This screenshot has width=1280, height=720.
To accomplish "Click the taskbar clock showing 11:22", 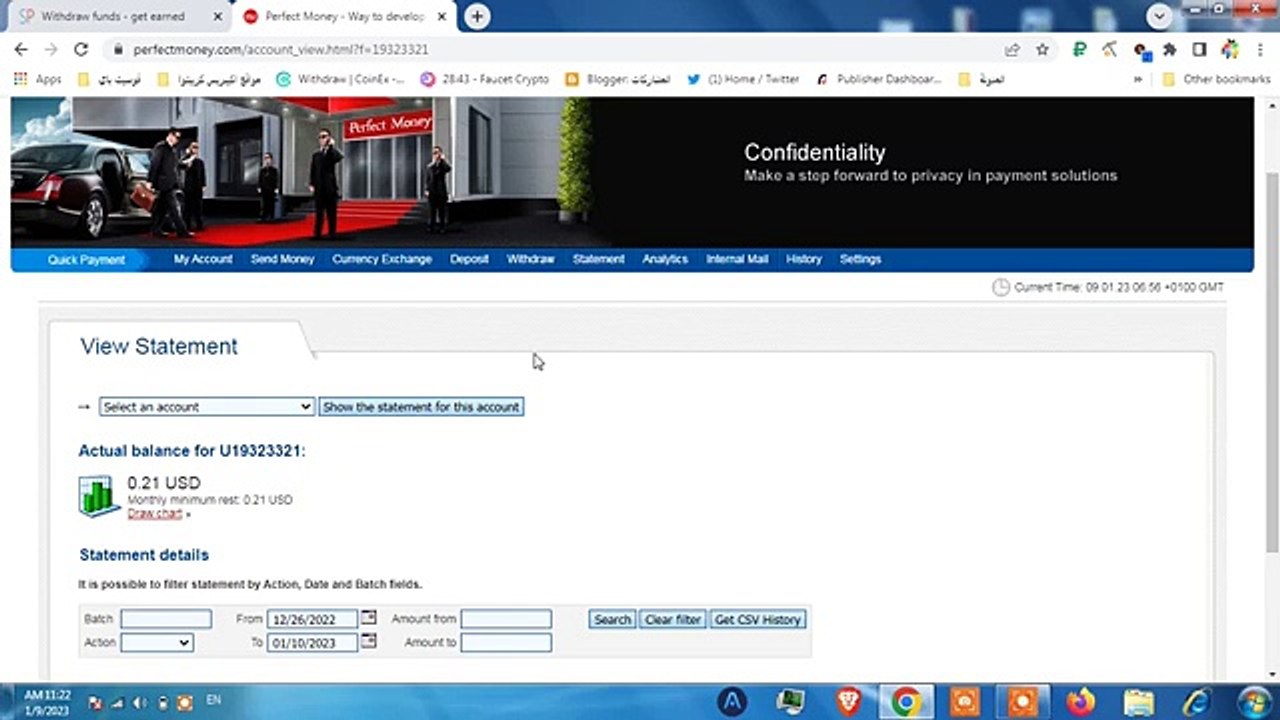I will (x=47, y=702).
